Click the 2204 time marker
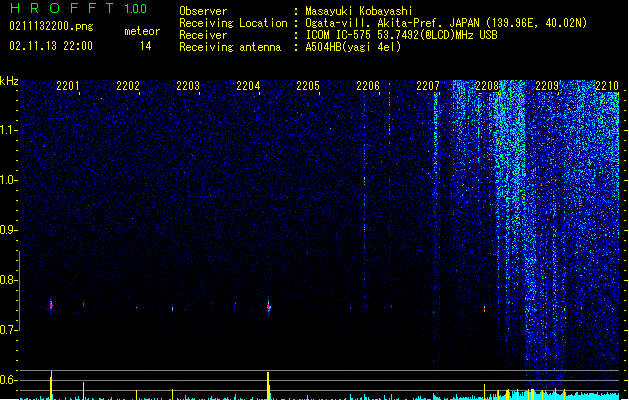Viewport: 629px width, 400px height. [248, 85]
